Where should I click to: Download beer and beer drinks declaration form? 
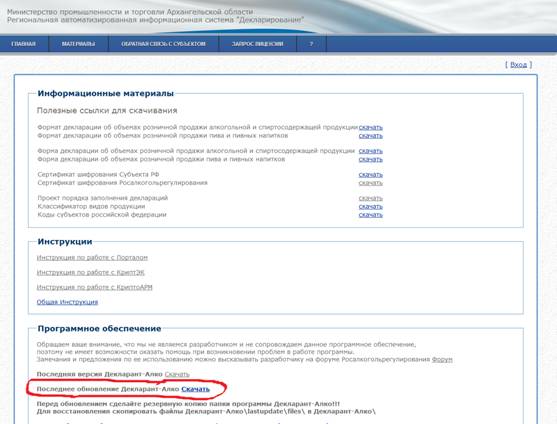pyautogui.click(x=371, y=160)
